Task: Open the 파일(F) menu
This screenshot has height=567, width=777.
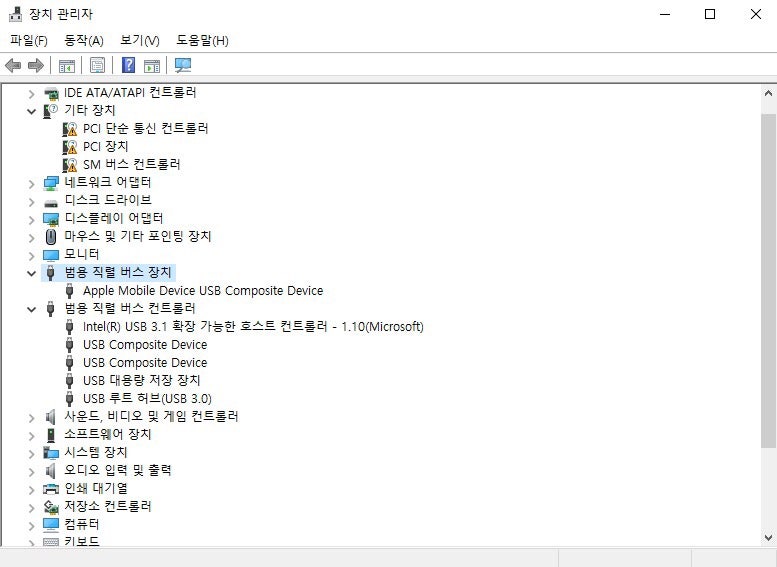Action: [x=29, y=40]
